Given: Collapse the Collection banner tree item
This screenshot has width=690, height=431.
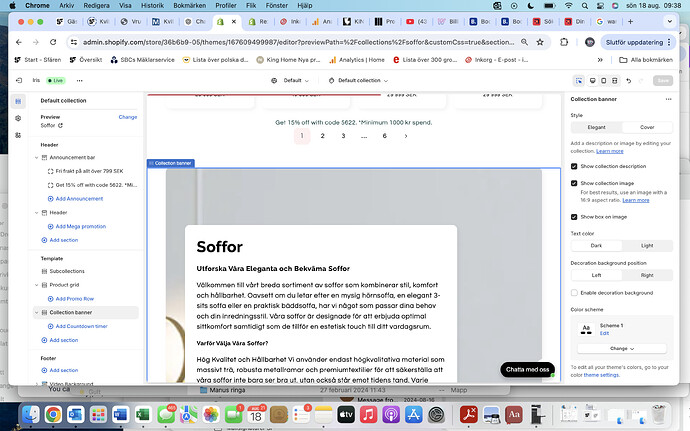Looking at the screenshot, I should [37, 313].
